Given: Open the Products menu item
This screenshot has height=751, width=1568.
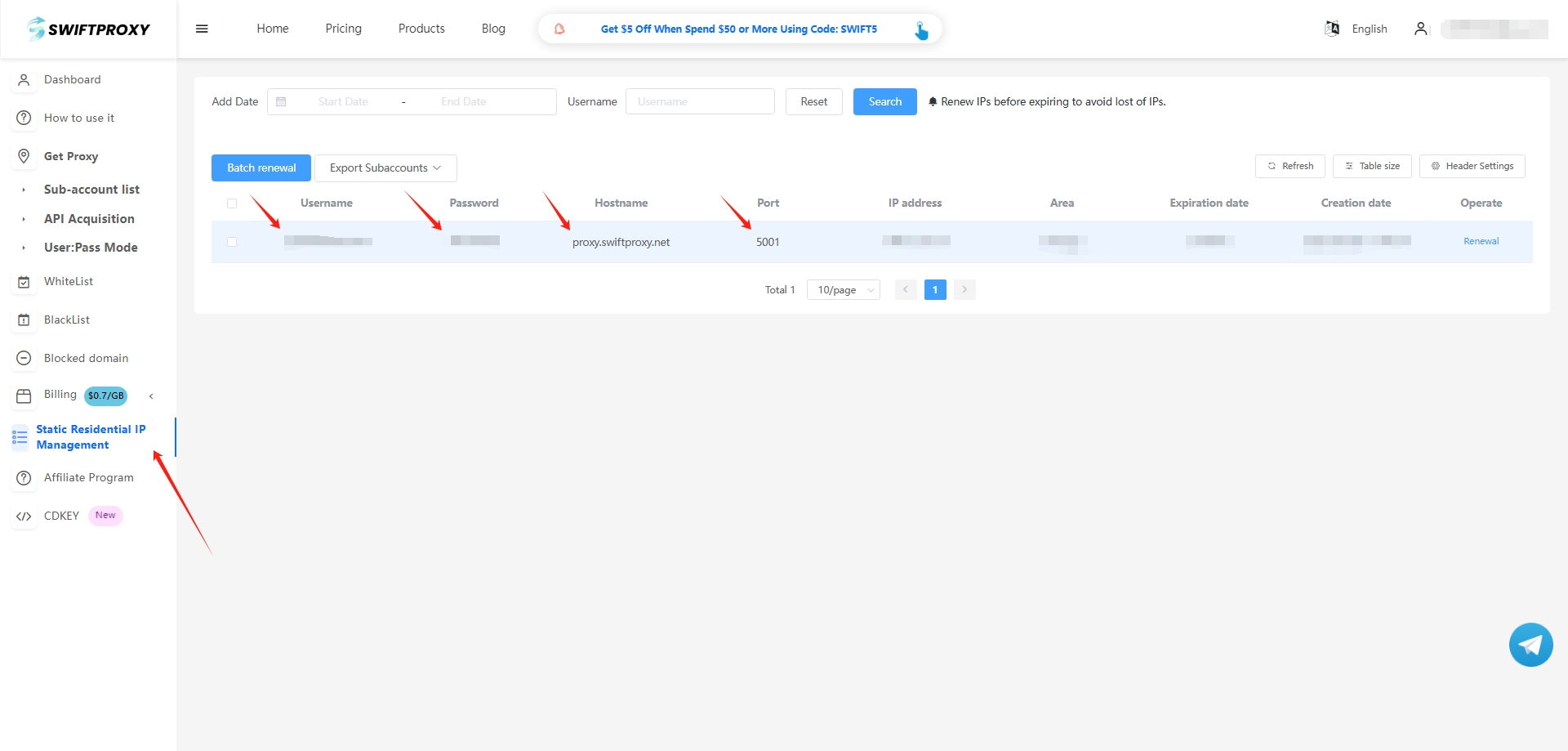Looking at the screenshot, I should (421, 29).
